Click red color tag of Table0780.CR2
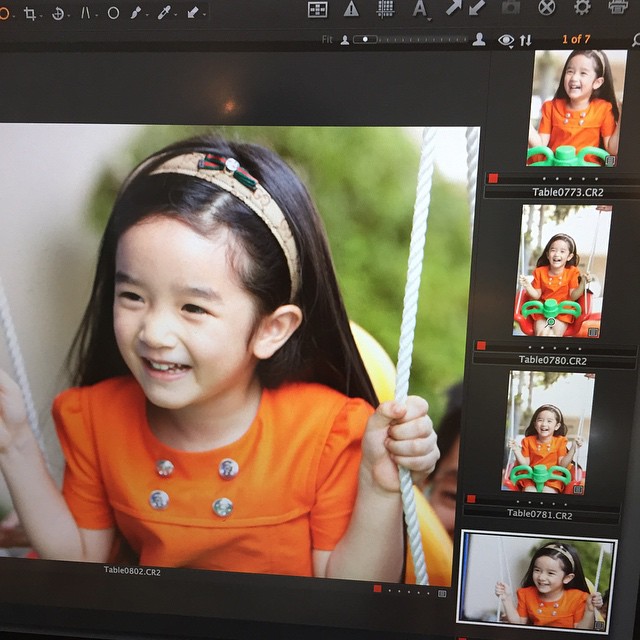Image resolution: width=640 pixels, height=640 pixels. point(481,346)
